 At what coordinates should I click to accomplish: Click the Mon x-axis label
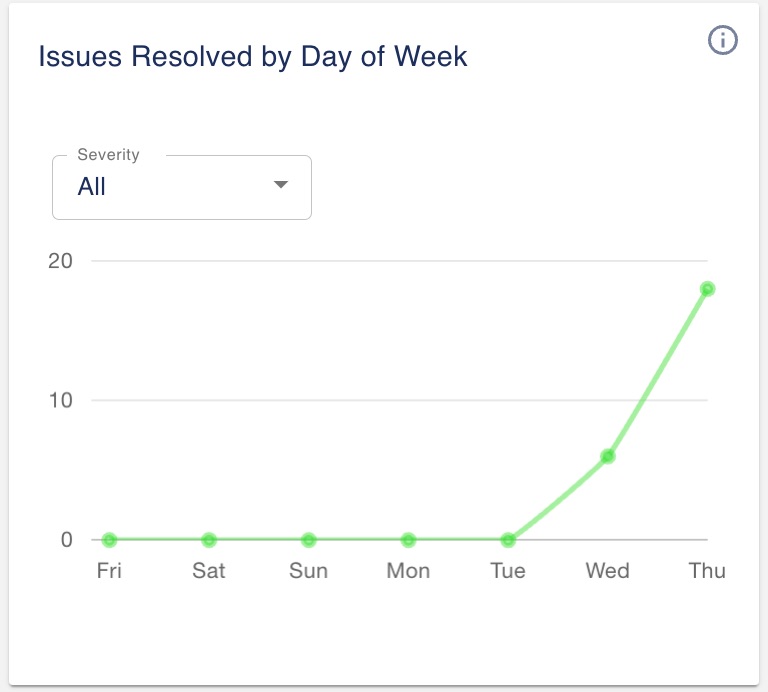pos(408,571)
